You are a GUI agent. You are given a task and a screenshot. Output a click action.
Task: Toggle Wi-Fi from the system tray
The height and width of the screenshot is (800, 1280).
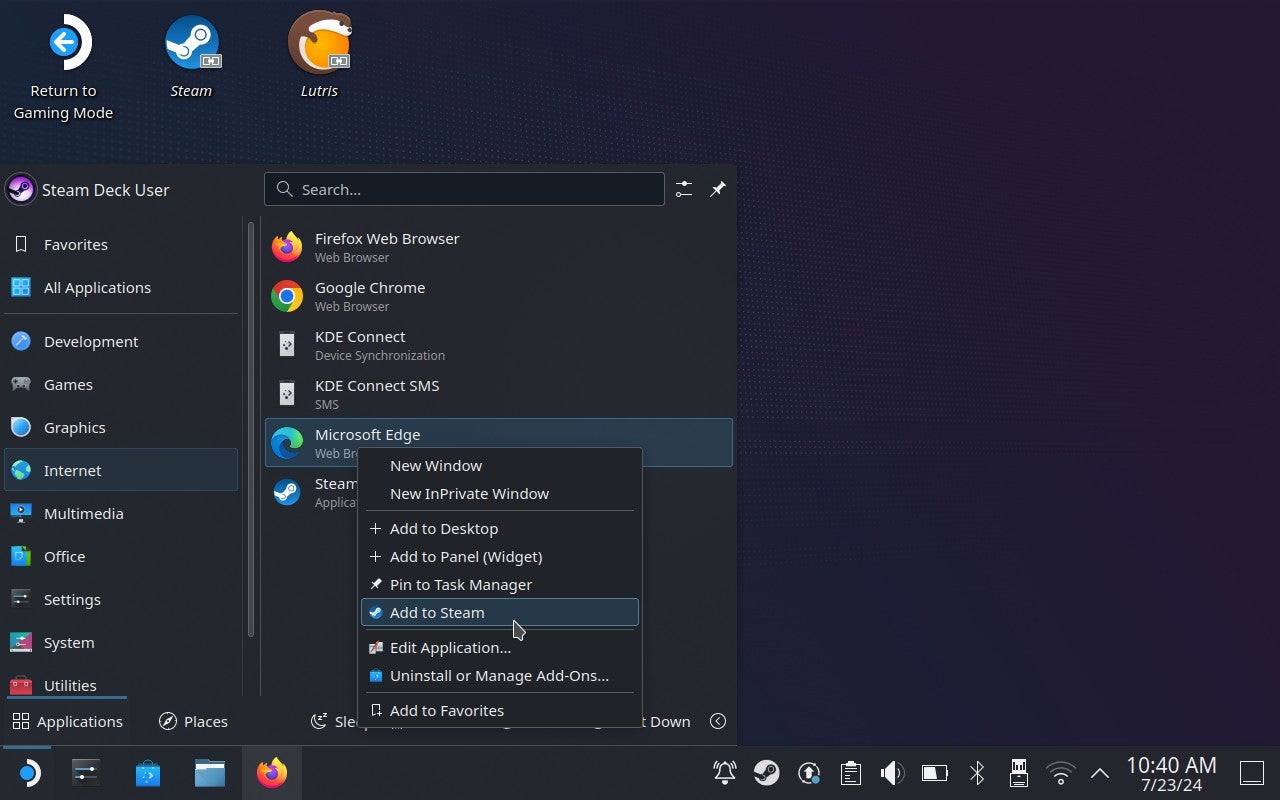point(1060,772)
